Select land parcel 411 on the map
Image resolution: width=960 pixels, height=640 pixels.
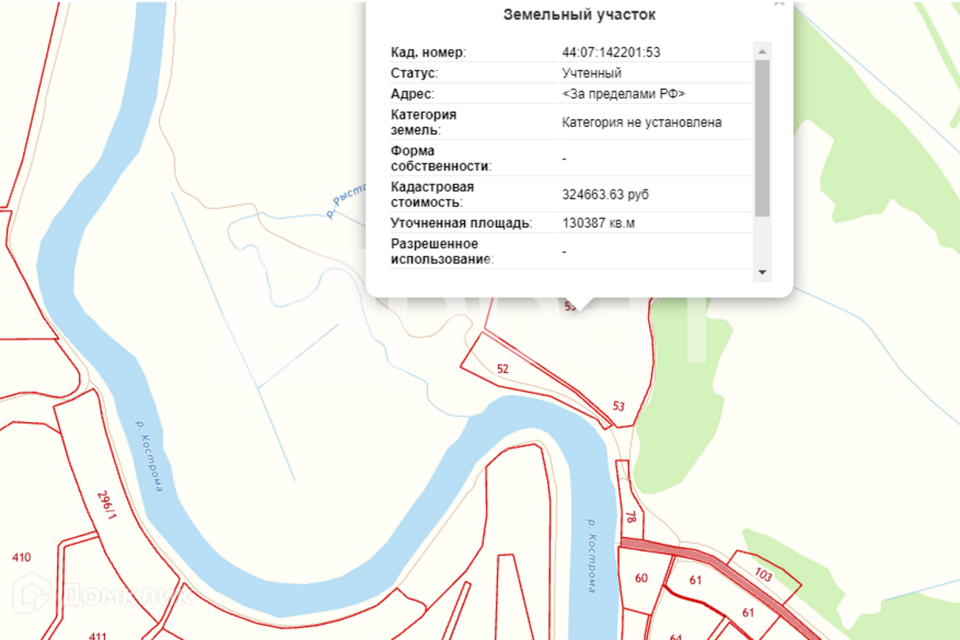[98, 636]
